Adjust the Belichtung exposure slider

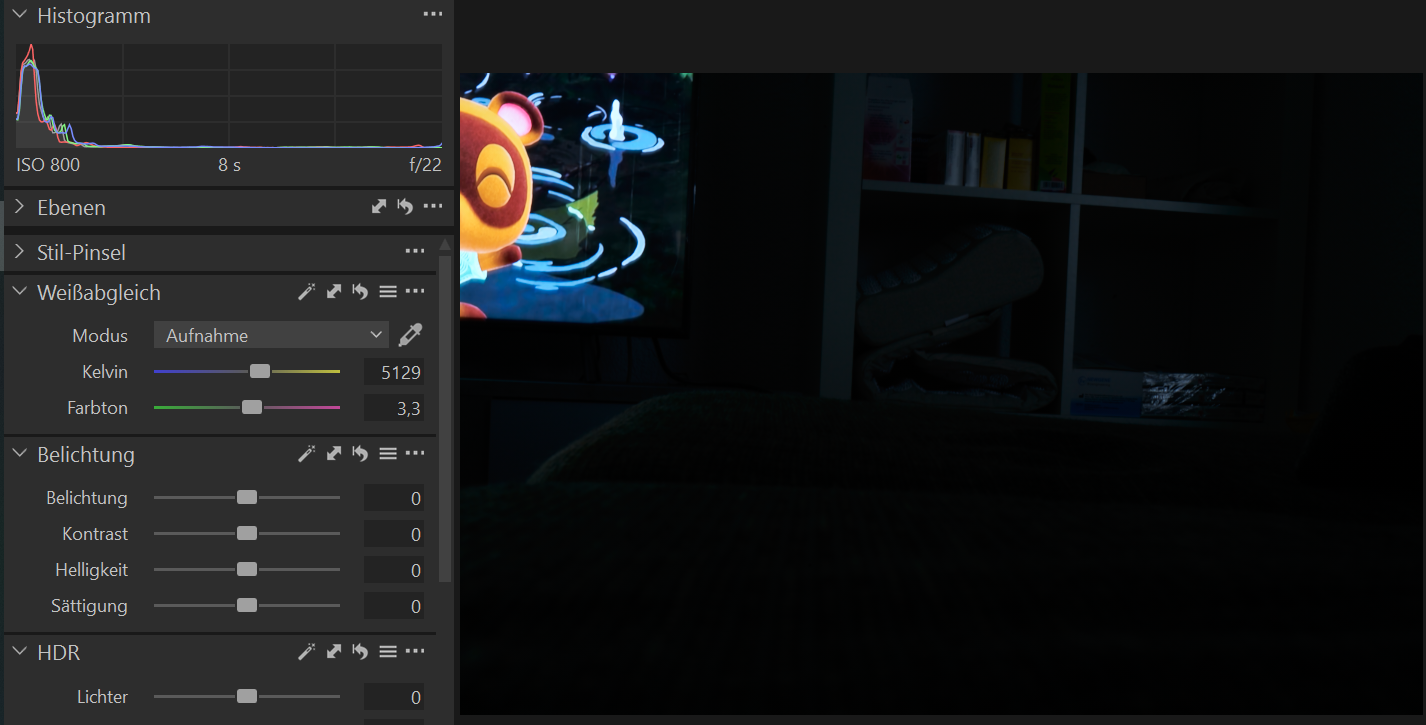tap(247, 497)
